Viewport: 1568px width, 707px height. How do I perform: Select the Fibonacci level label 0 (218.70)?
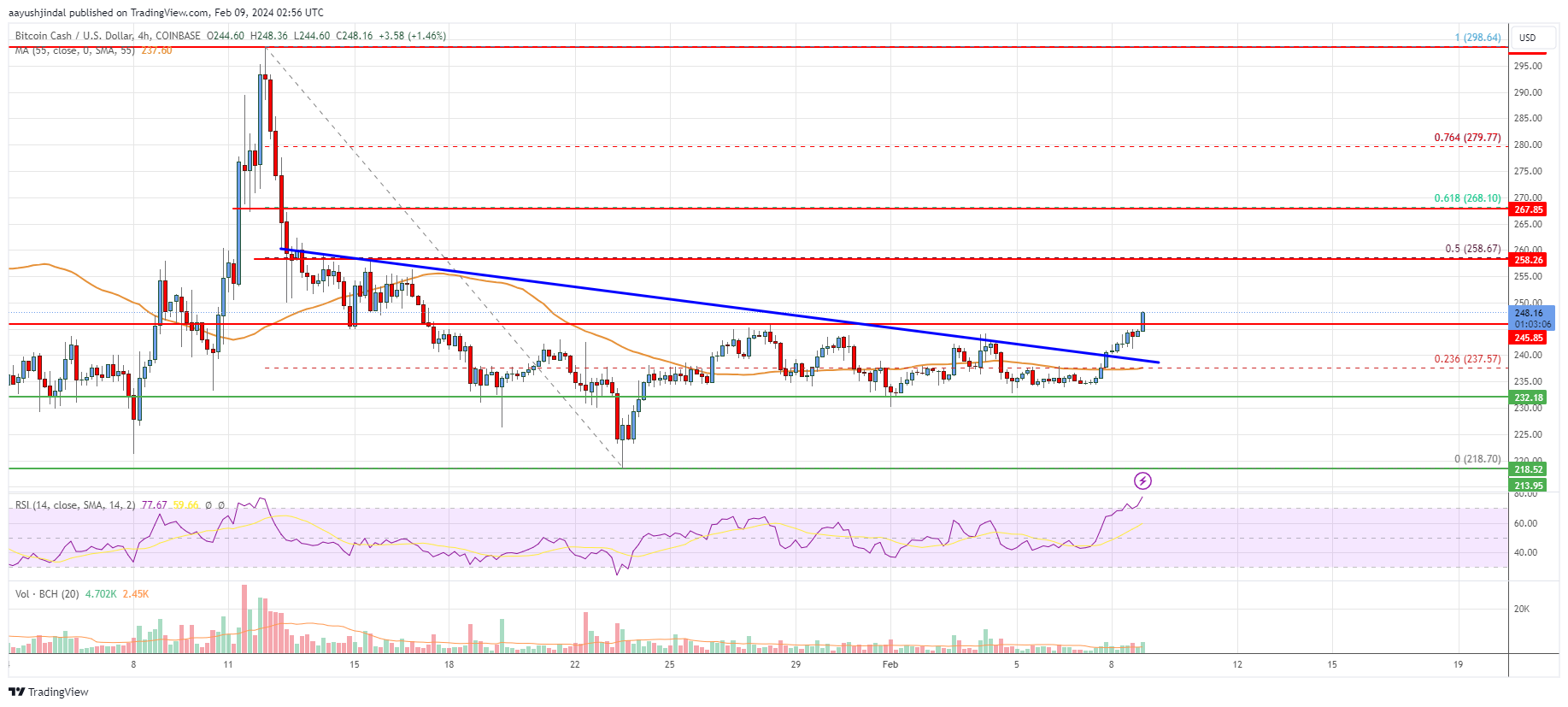click(x=1477, y=459)
